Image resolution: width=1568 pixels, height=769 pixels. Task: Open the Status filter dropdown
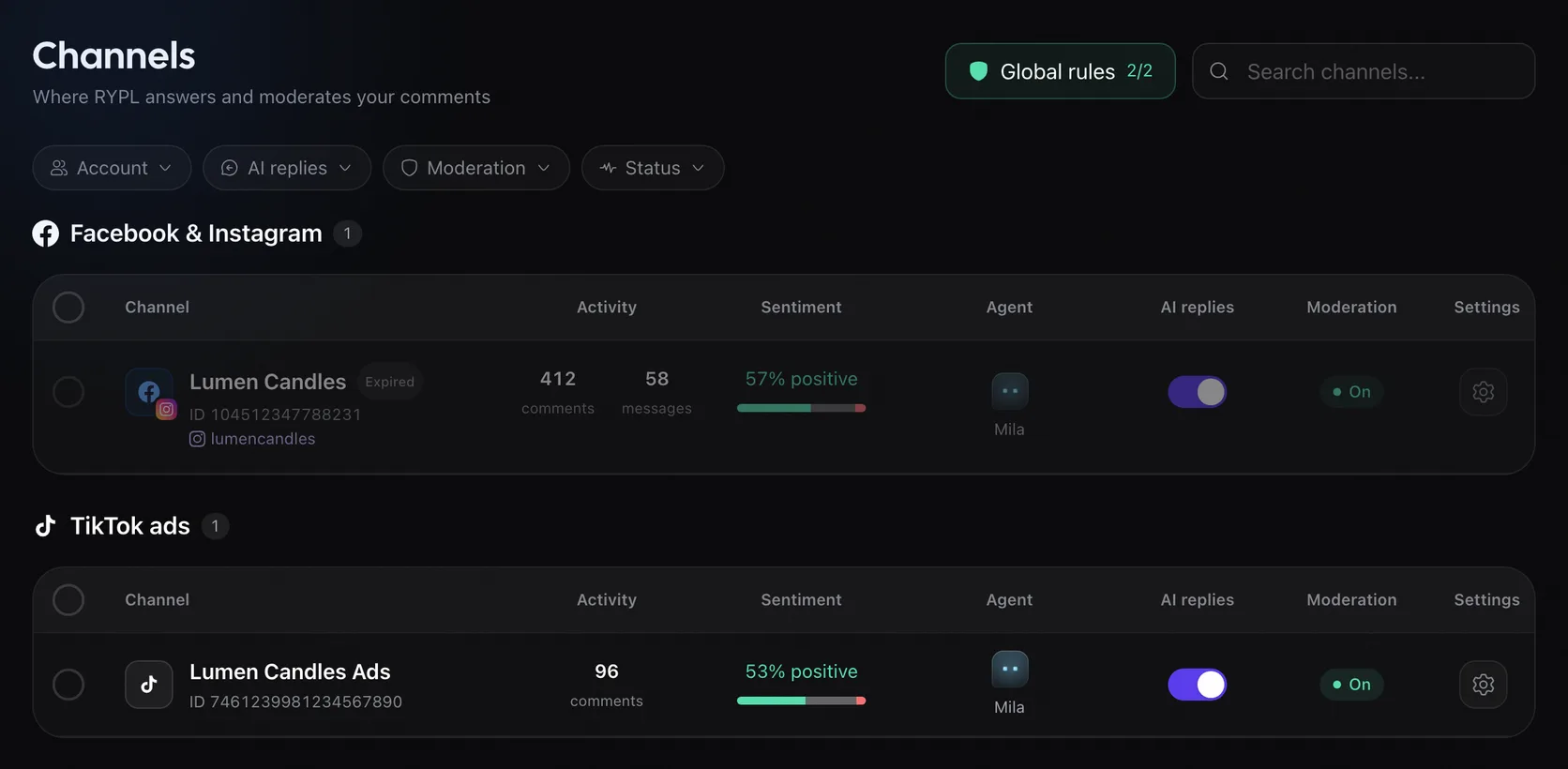point(653,168)
